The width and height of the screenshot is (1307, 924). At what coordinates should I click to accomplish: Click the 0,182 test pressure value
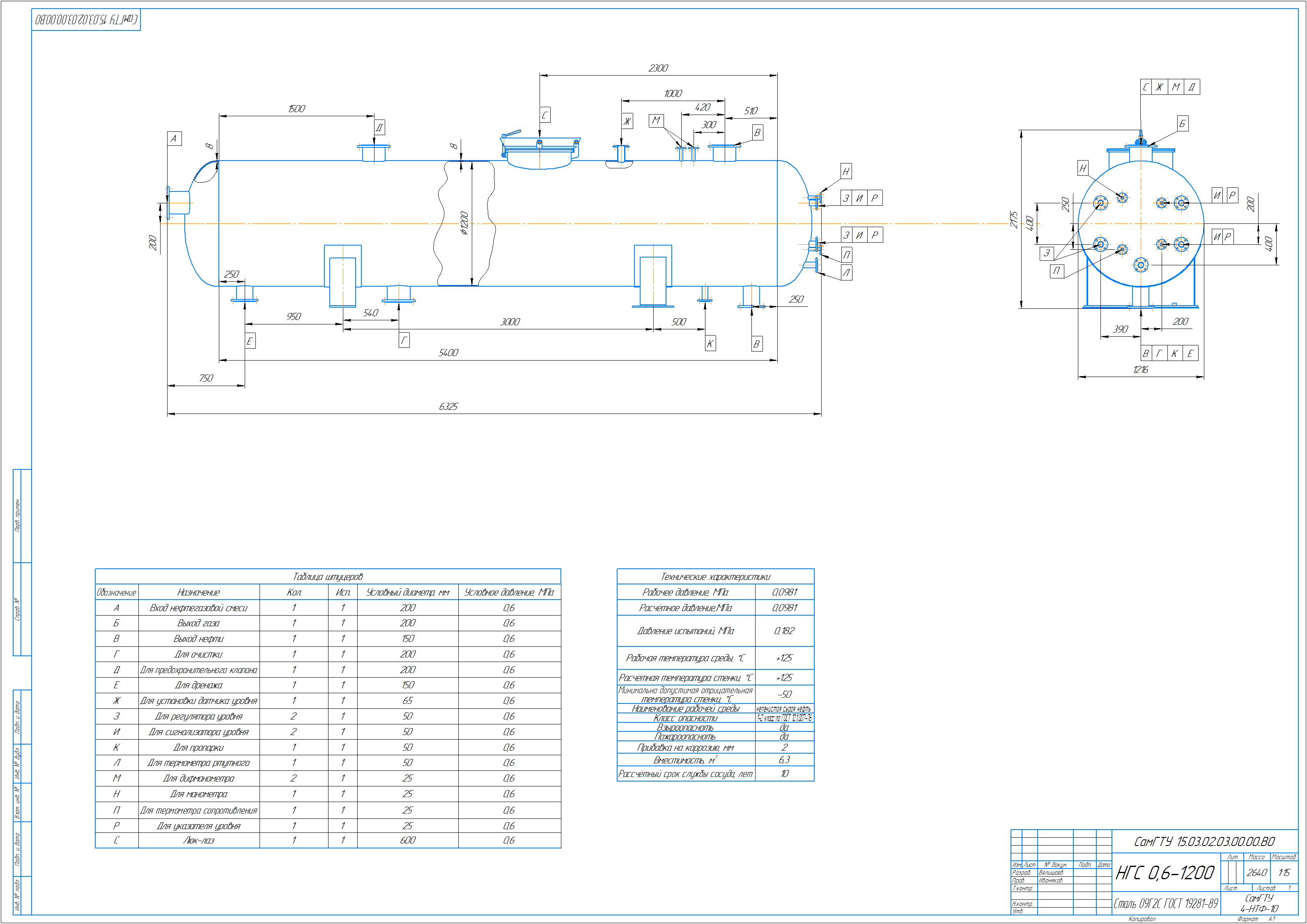784,631
